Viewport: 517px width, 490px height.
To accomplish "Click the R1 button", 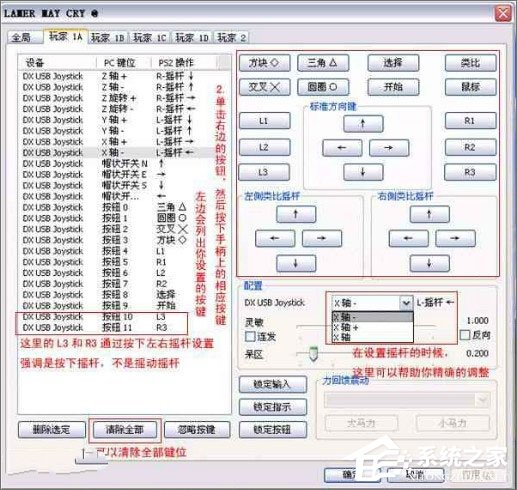I will coord(471,121).
